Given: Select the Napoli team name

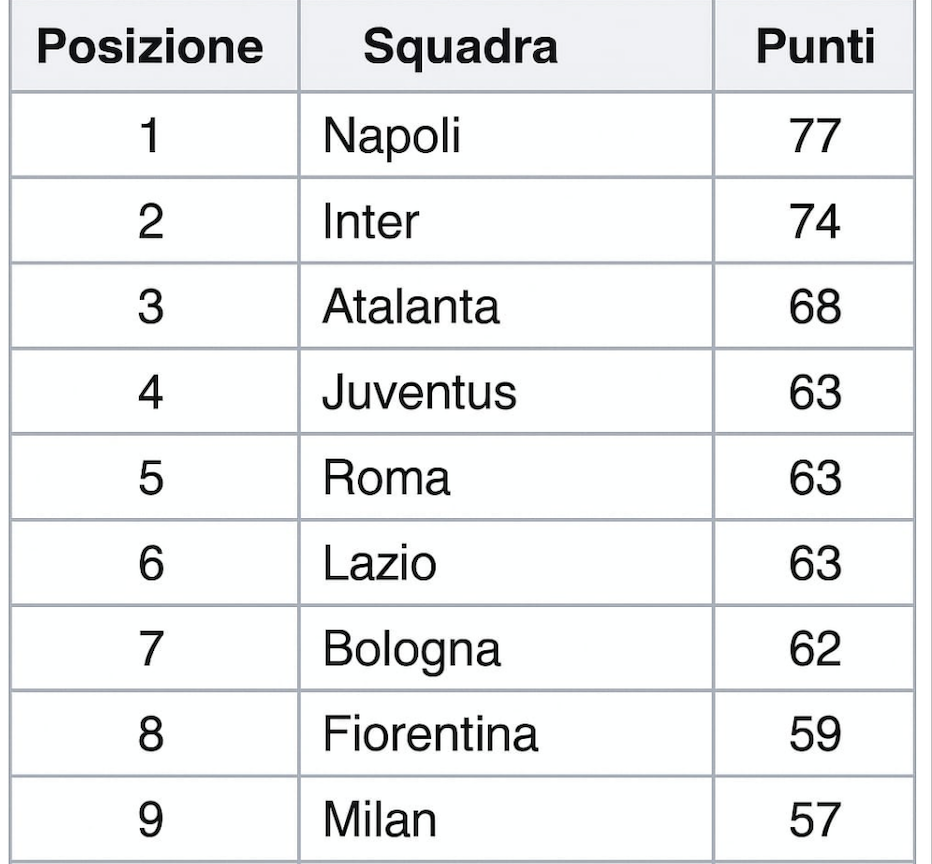Looking at the screenshot, I should click(x=392, y=136).
